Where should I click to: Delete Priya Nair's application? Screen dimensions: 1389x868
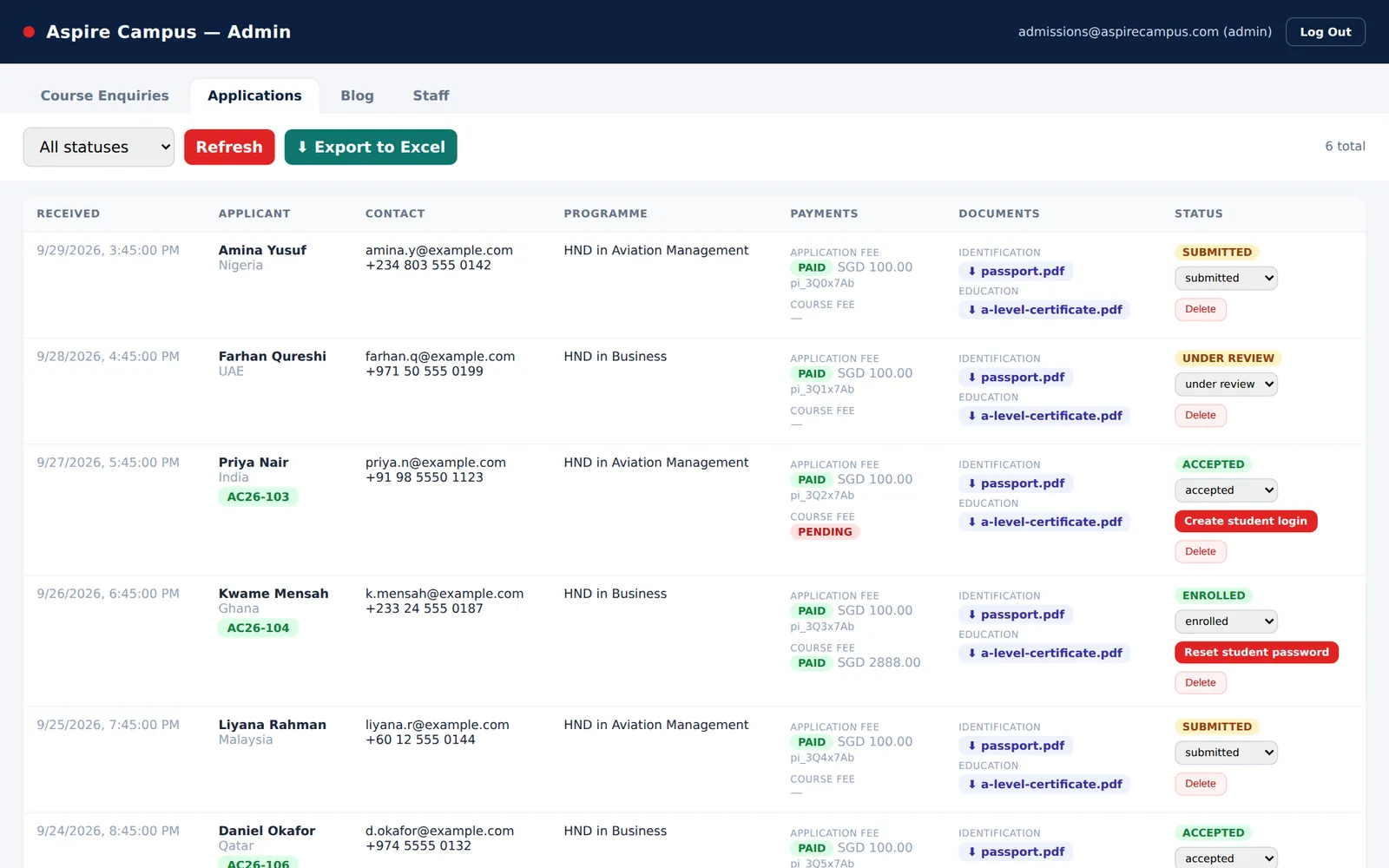[1201, 551]
